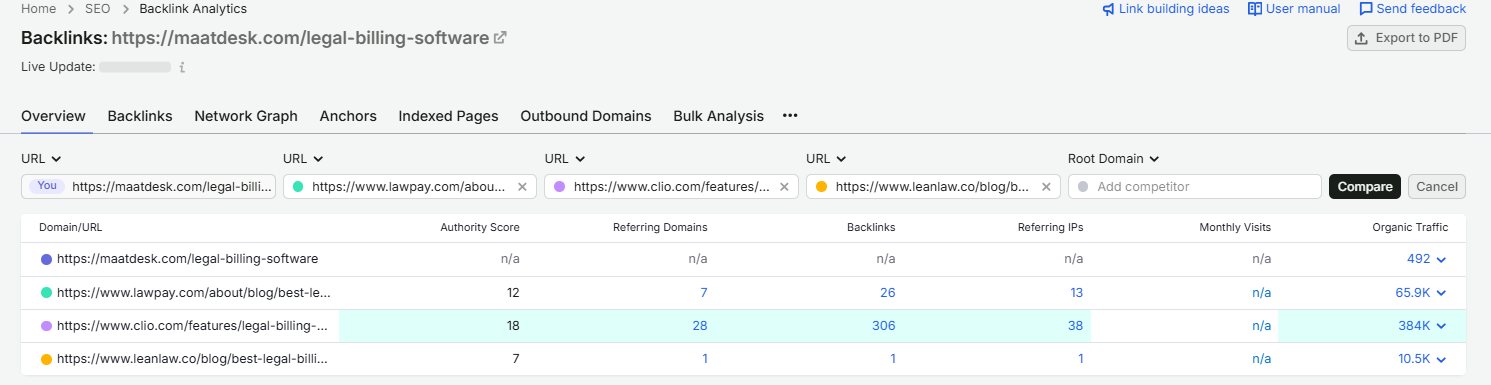Viewport: 1491px width, 385px height.
Task: Click clio referring IPs value 38
Action: click(x=1075, y=326)
